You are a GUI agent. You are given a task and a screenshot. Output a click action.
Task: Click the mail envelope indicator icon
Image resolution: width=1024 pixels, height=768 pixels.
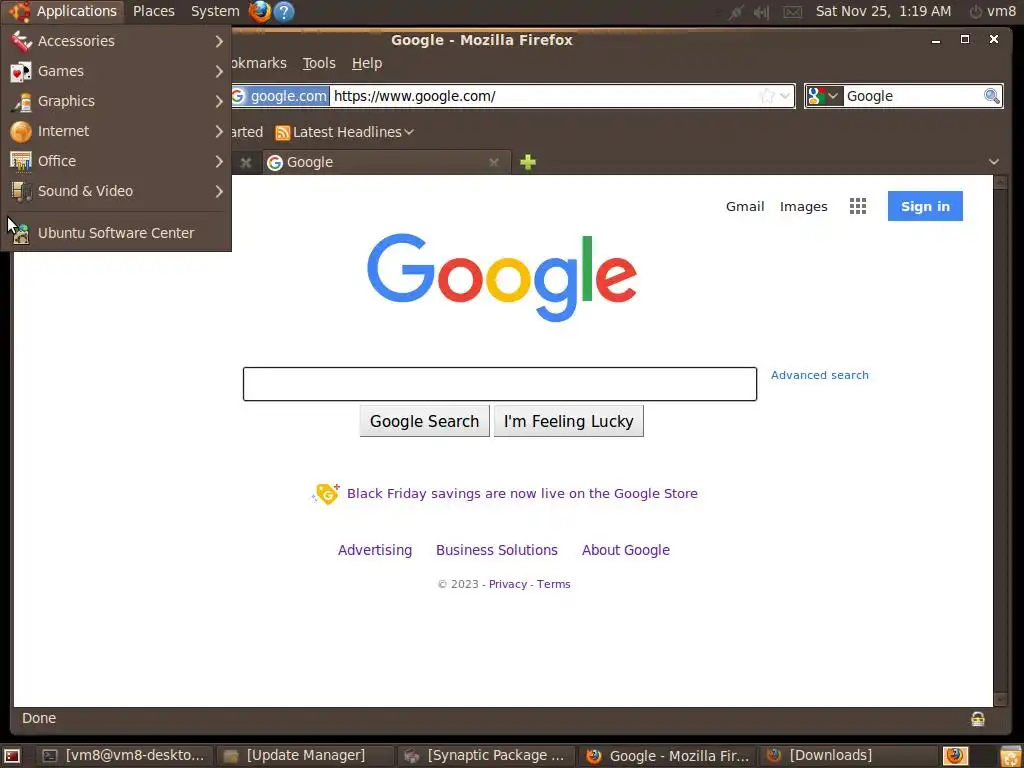pos(792,12)
